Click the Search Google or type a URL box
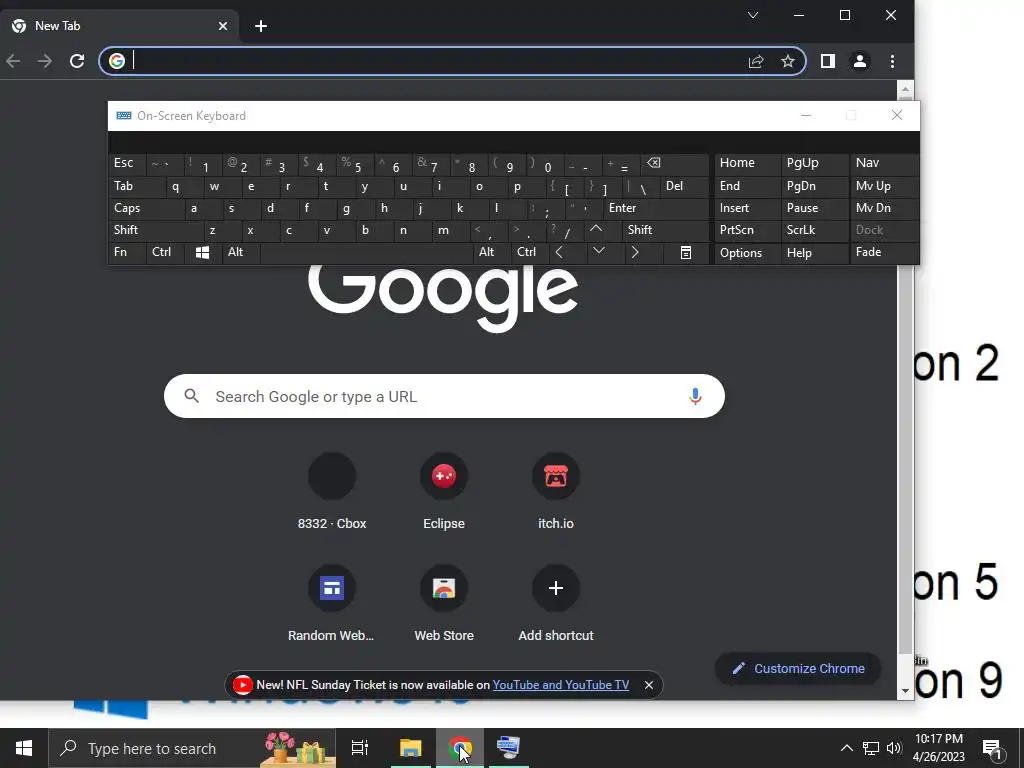This screenshot has width=1024, height=768. 444,396
